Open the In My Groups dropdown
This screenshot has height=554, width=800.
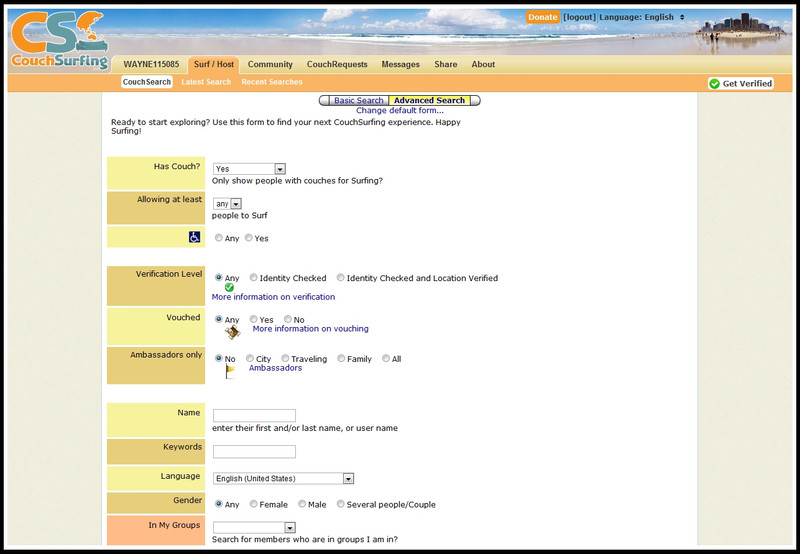click(x=254, y=527)
